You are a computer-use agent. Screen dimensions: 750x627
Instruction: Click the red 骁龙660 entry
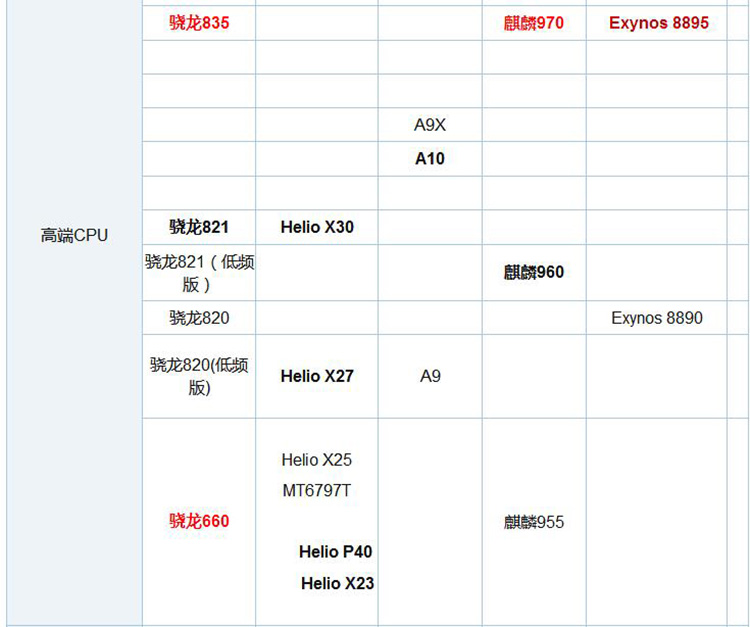pos(199,521)
